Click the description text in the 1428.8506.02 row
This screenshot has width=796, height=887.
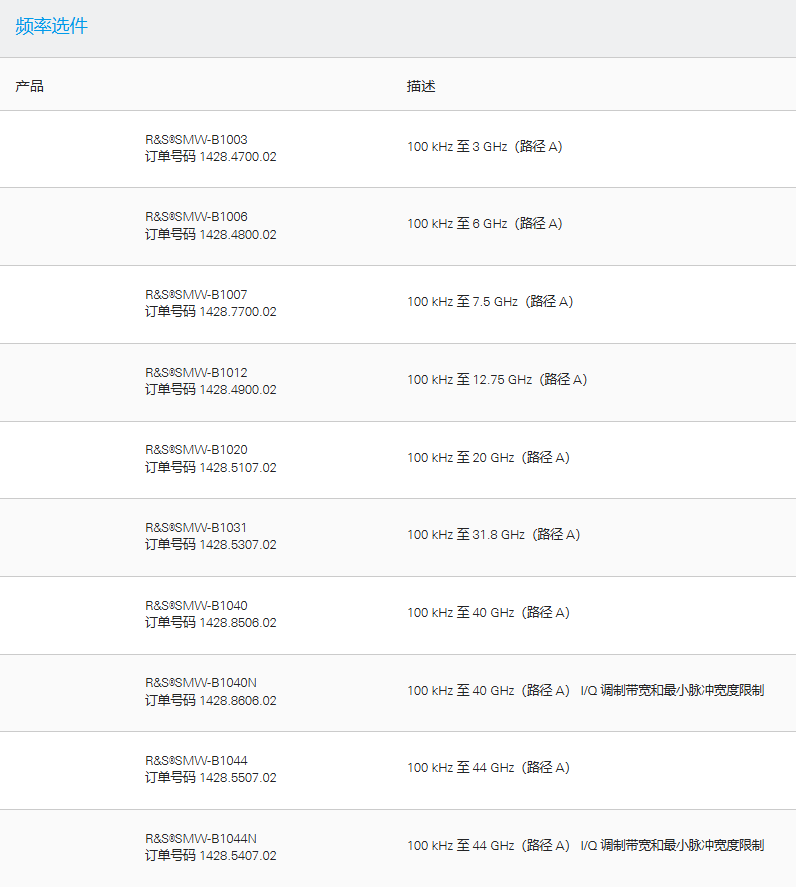click(x=489, y=613)
